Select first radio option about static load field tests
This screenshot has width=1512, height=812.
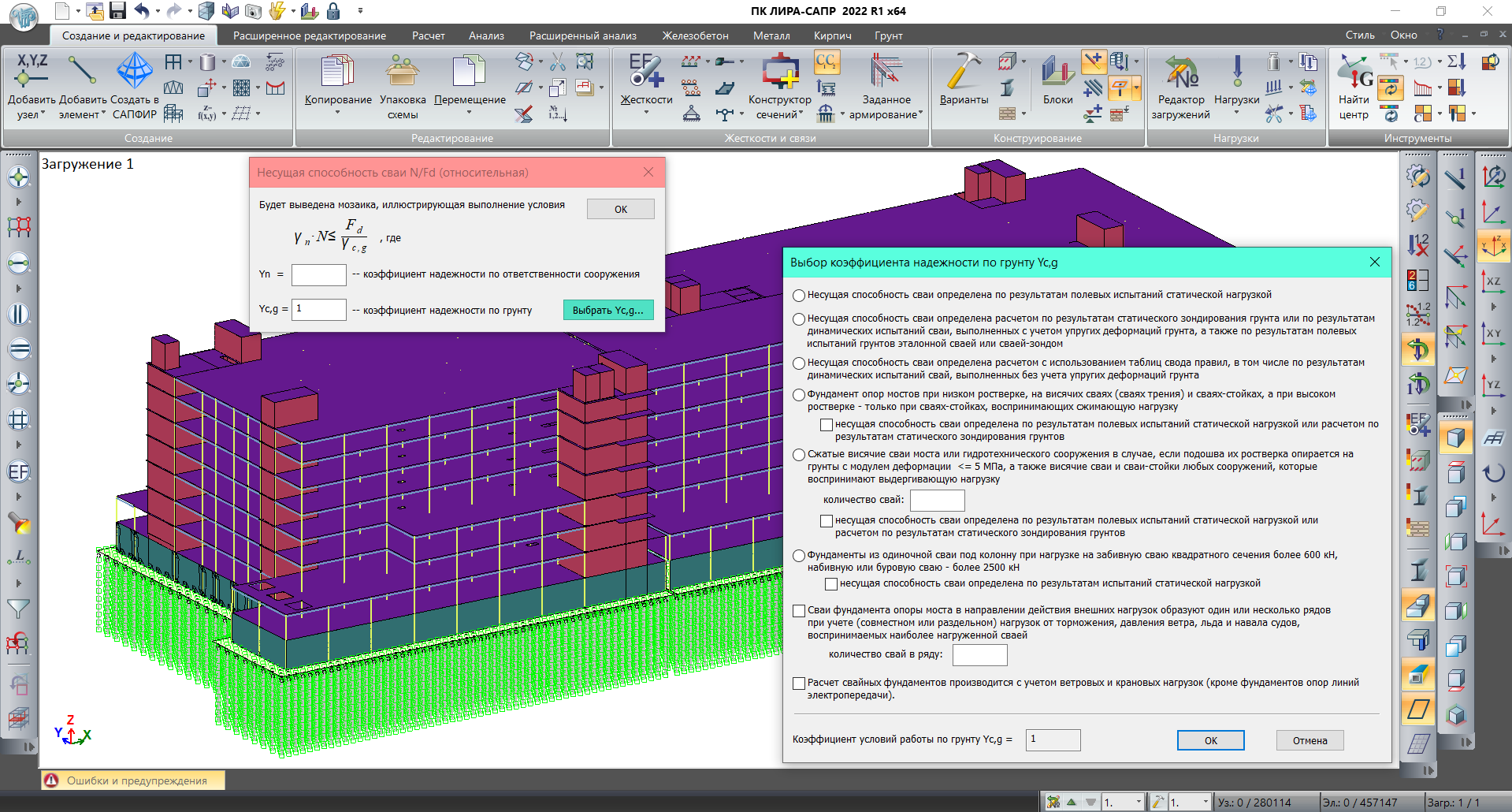pyautogui.click(x=799, y=296)
